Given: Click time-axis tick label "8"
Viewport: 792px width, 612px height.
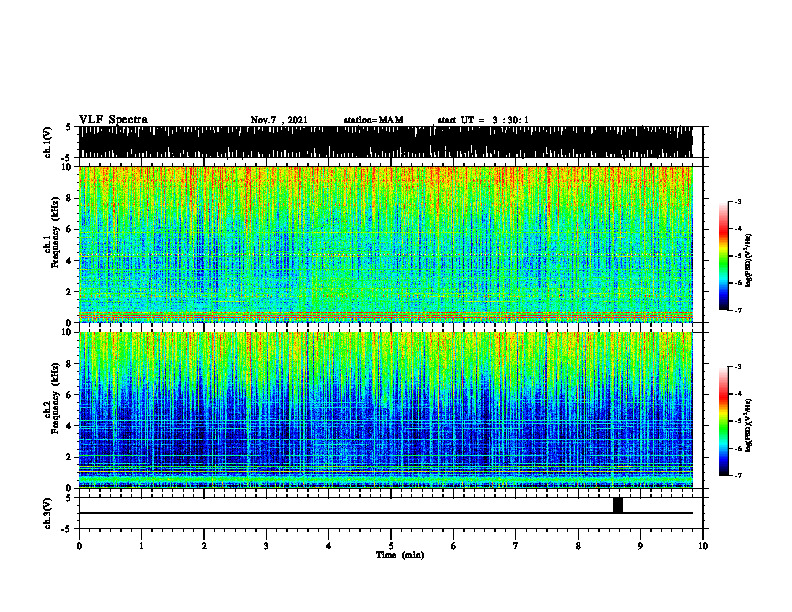Looking at the screenshot, I should click(578, 546).
